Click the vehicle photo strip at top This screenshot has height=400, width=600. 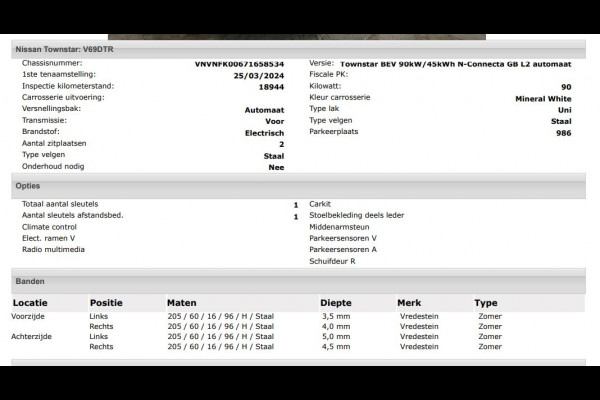tap(300, 36)
